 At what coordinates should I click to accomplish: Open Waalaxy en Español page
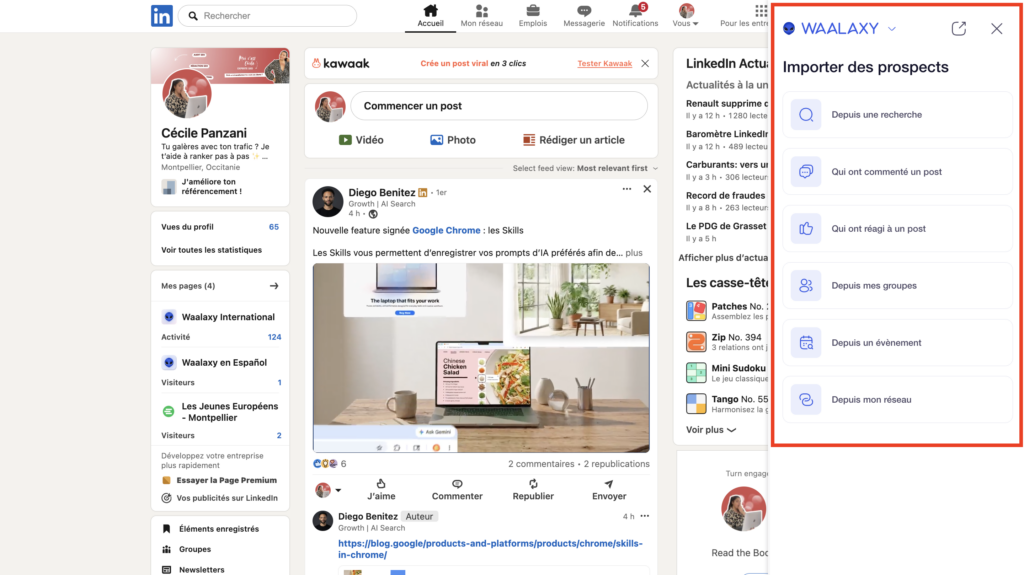[x=224, y=363]
